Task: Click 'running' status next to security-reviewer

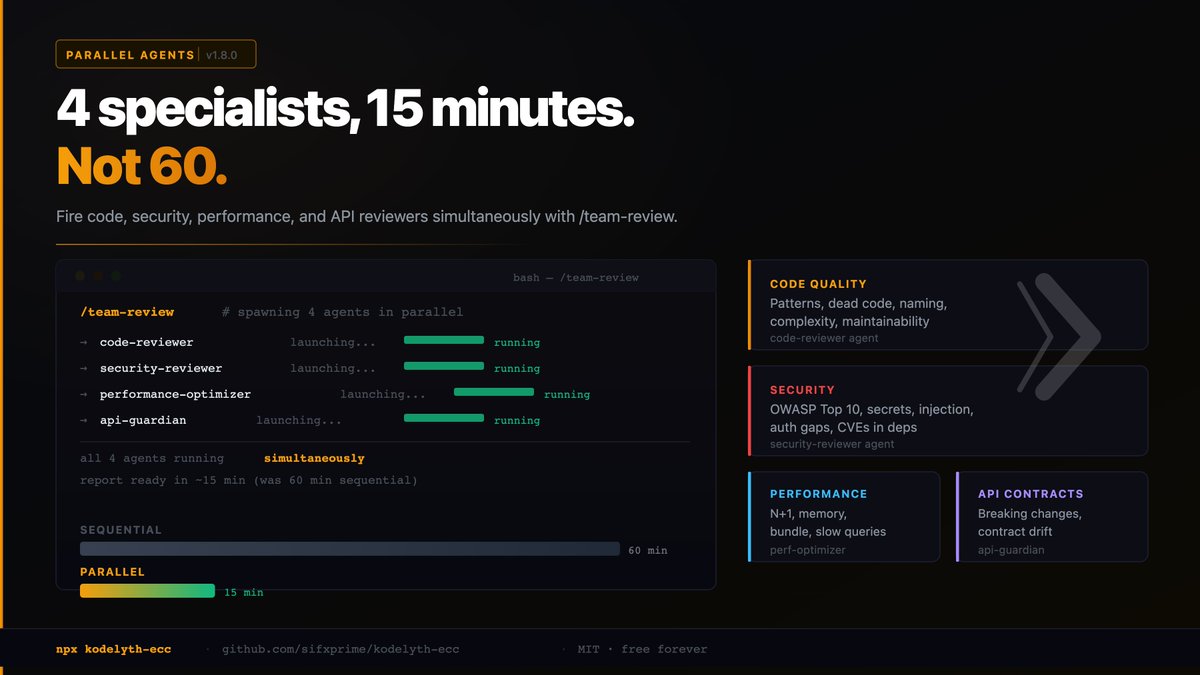Action: click(517, 368)
